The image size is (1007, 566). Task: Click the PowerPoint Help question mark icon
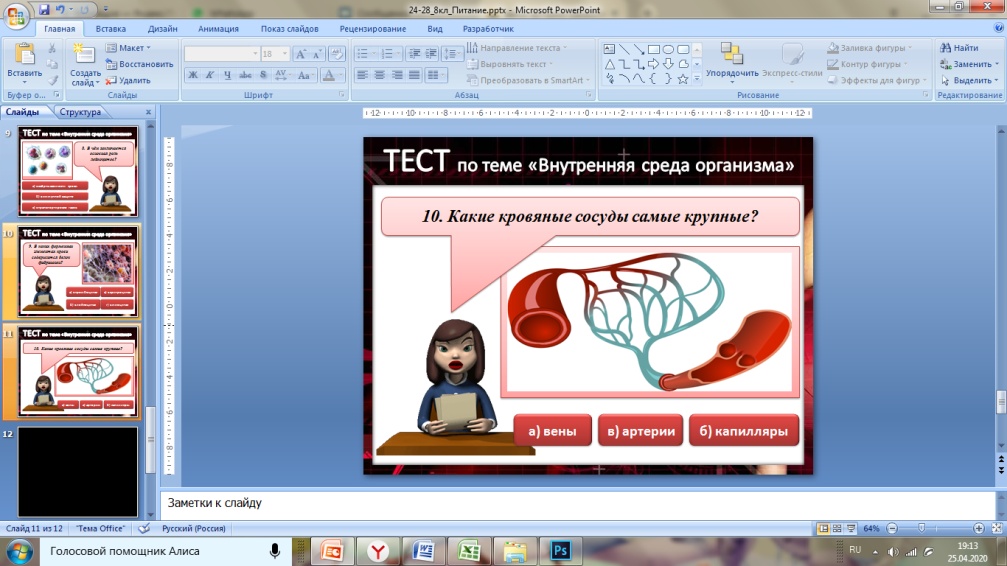[x=996, y=29]
